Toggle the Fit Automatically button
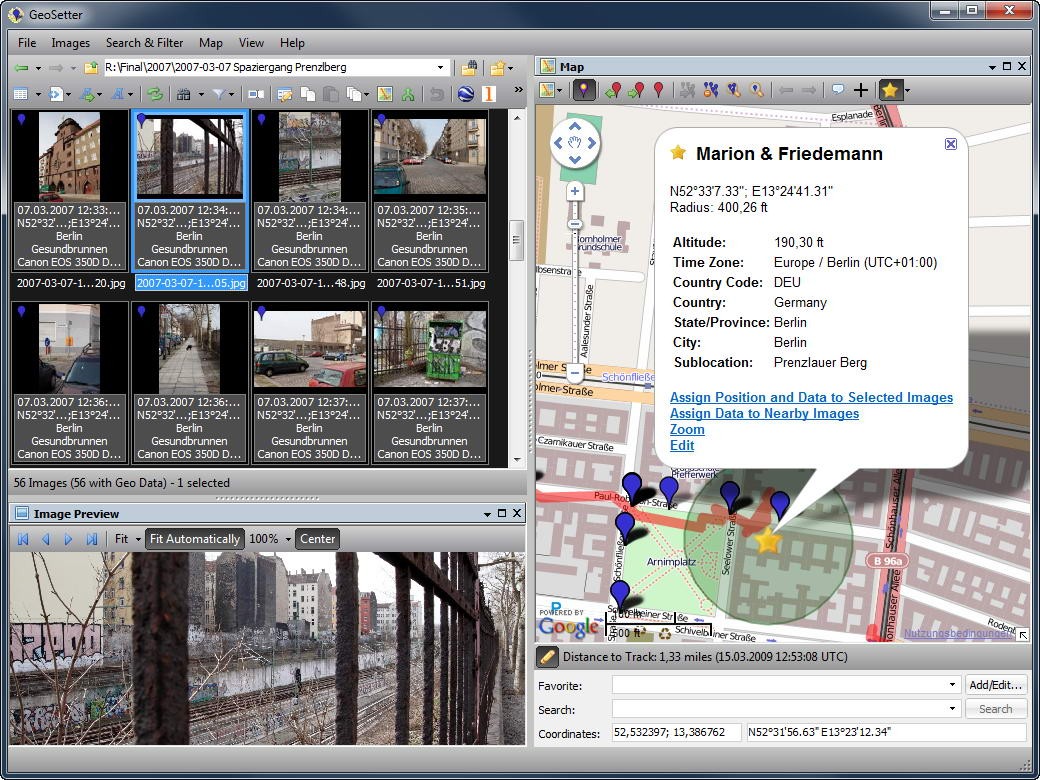The image size is (1040, 780). (x=194, y=539)
